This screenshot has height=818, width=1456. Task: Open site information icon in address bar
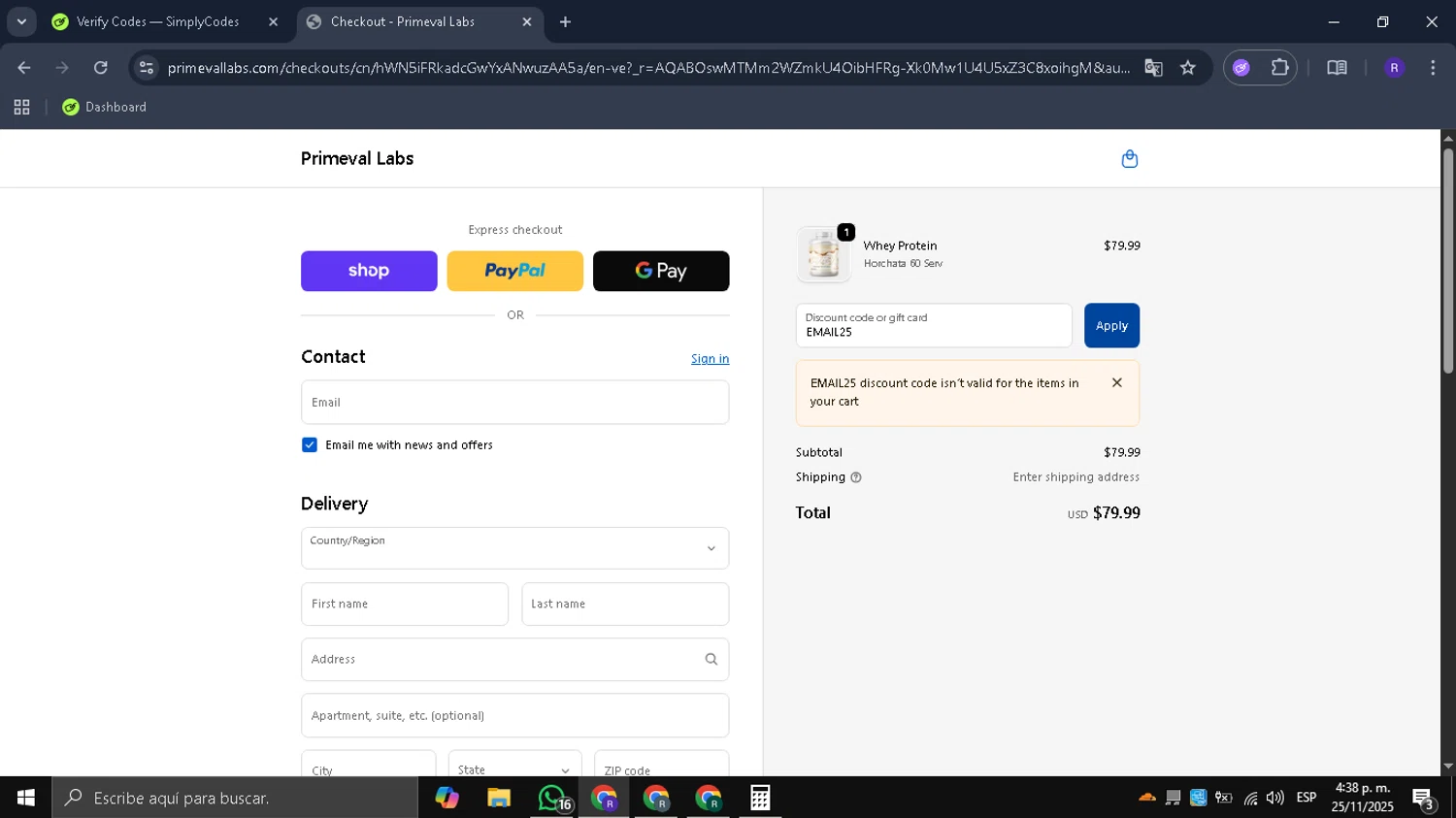pos(147,68)
